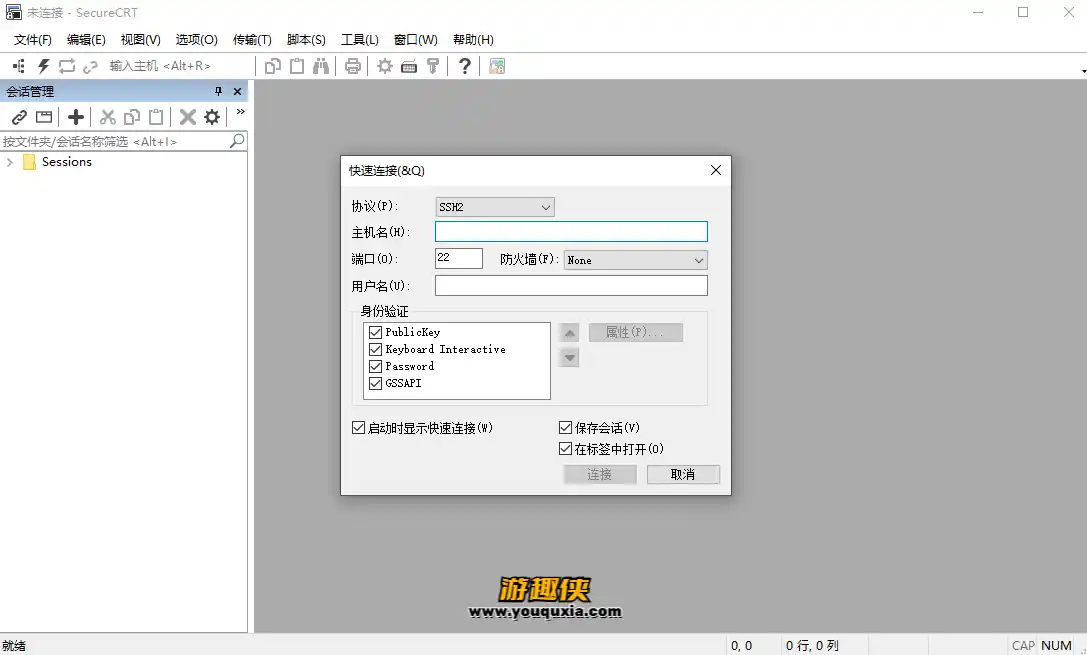Toggle the Password authentication checkbox
1087x655 pixels.
click(x=376, y=366)
